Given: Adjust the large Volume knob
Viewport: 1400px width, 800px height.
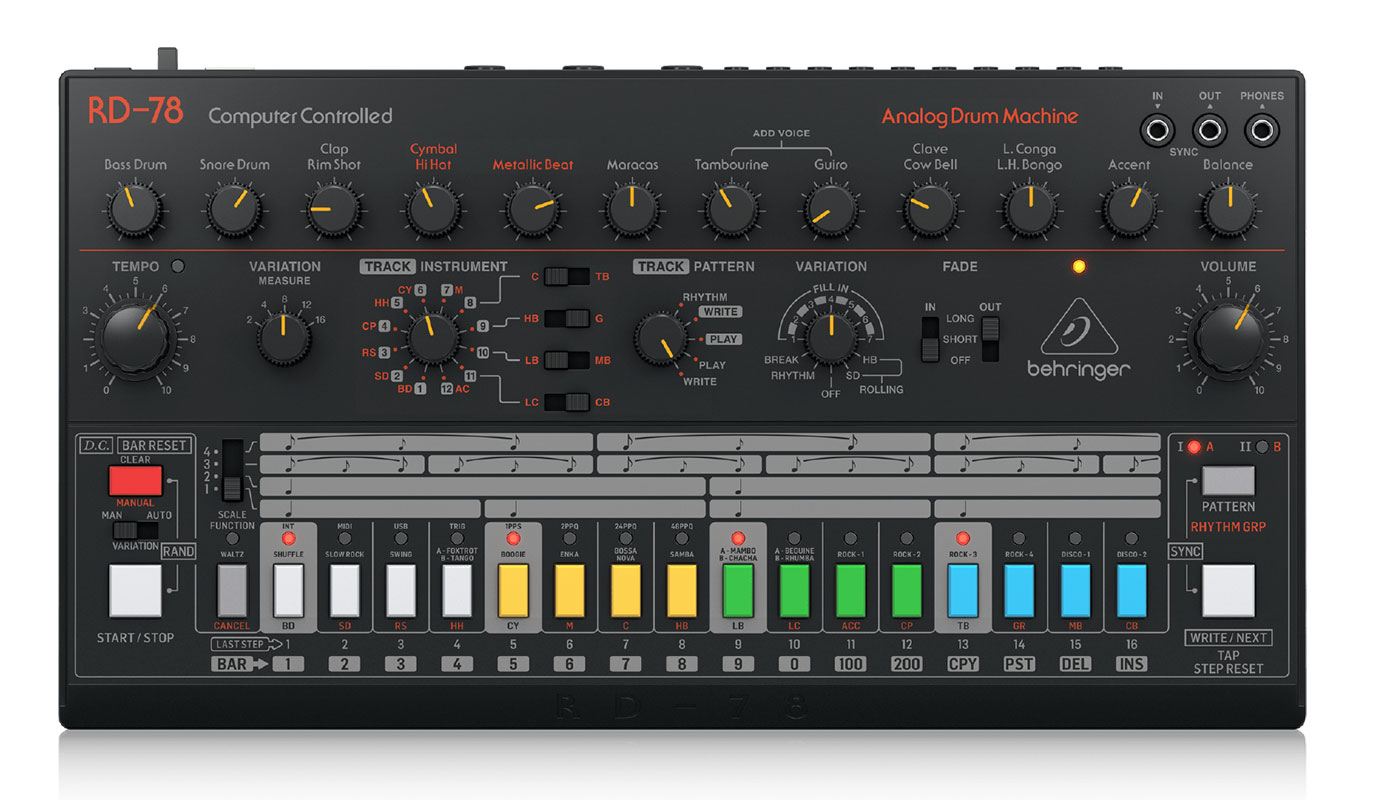Looking at the screenshot, I should (x=1229, y=339).
